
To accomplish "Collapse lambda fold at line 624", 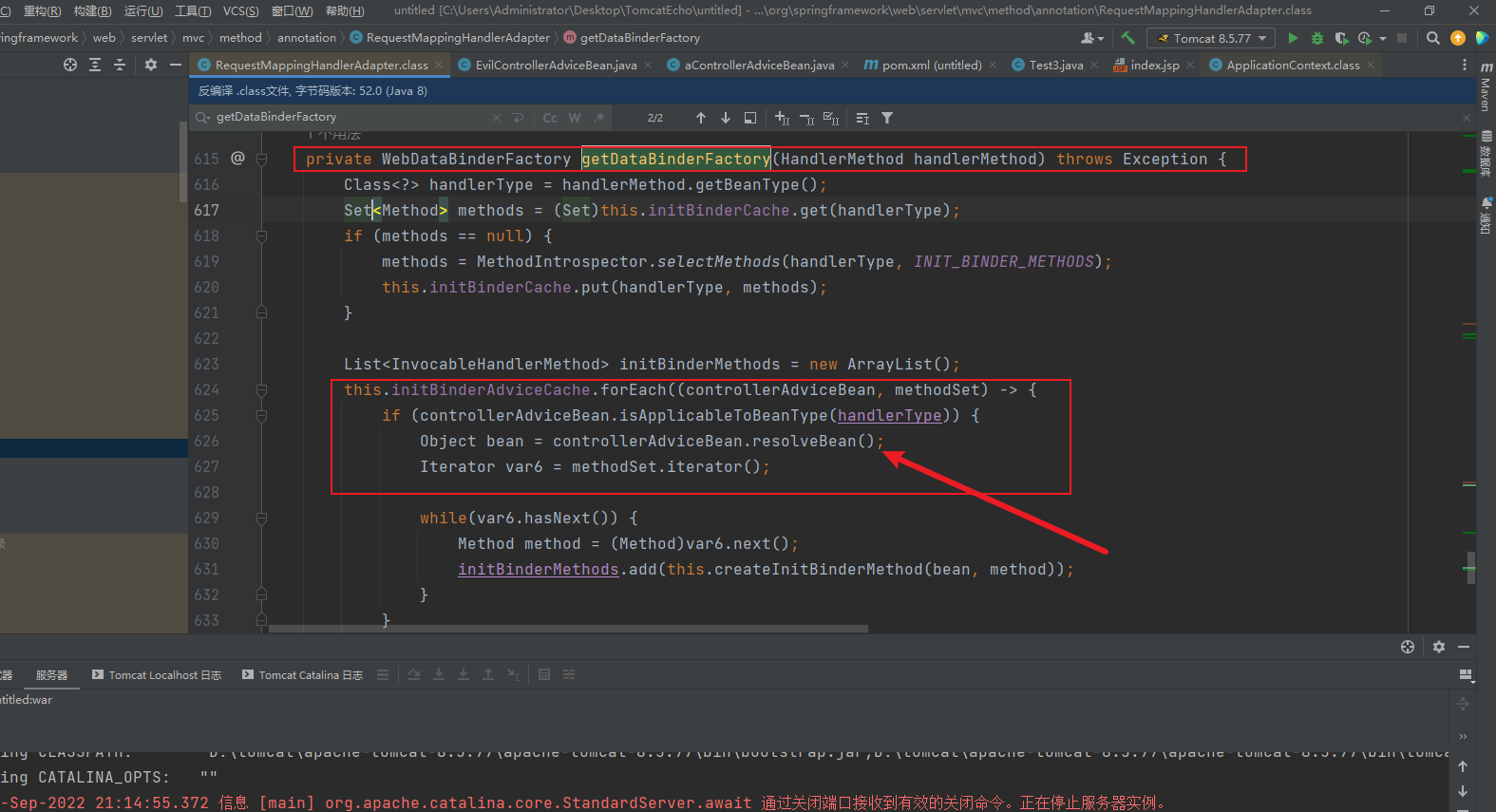I will tap(261, 389).
